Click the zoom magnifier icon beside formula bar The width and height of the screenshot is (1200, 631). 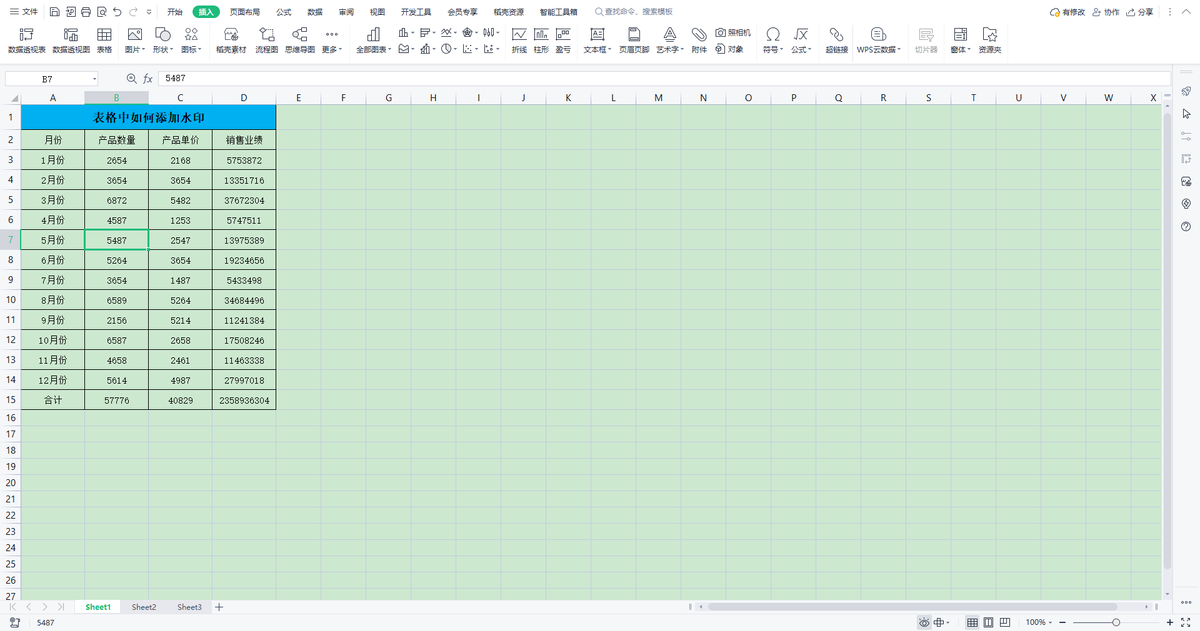point(131,78)
